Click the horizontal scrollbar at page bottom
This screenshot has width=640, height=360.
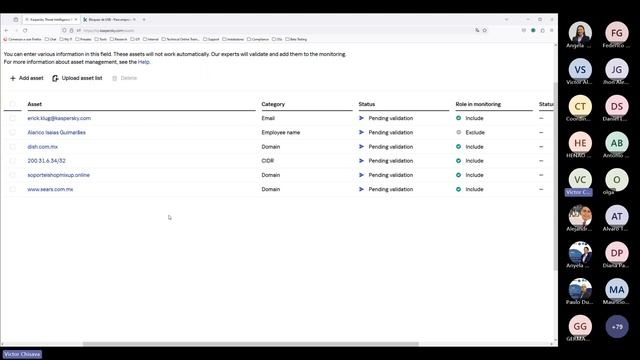click(x=251, y=344)
